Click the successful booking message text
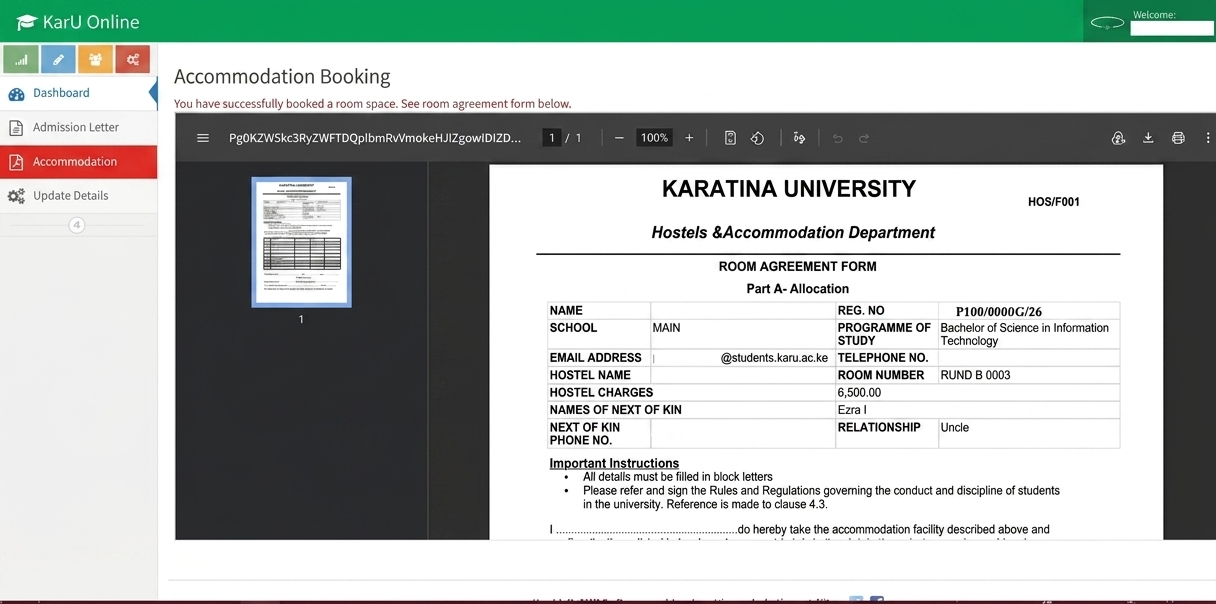 tap(373, 104)
